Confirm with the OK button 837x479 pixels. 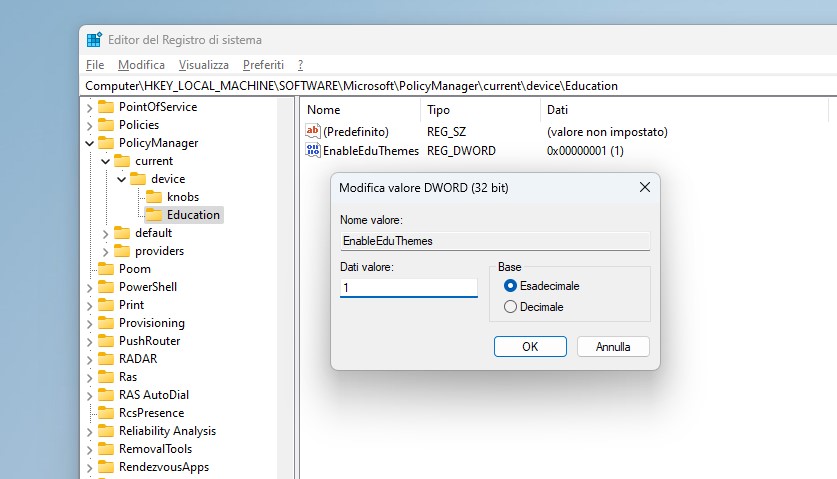(530, 347)
